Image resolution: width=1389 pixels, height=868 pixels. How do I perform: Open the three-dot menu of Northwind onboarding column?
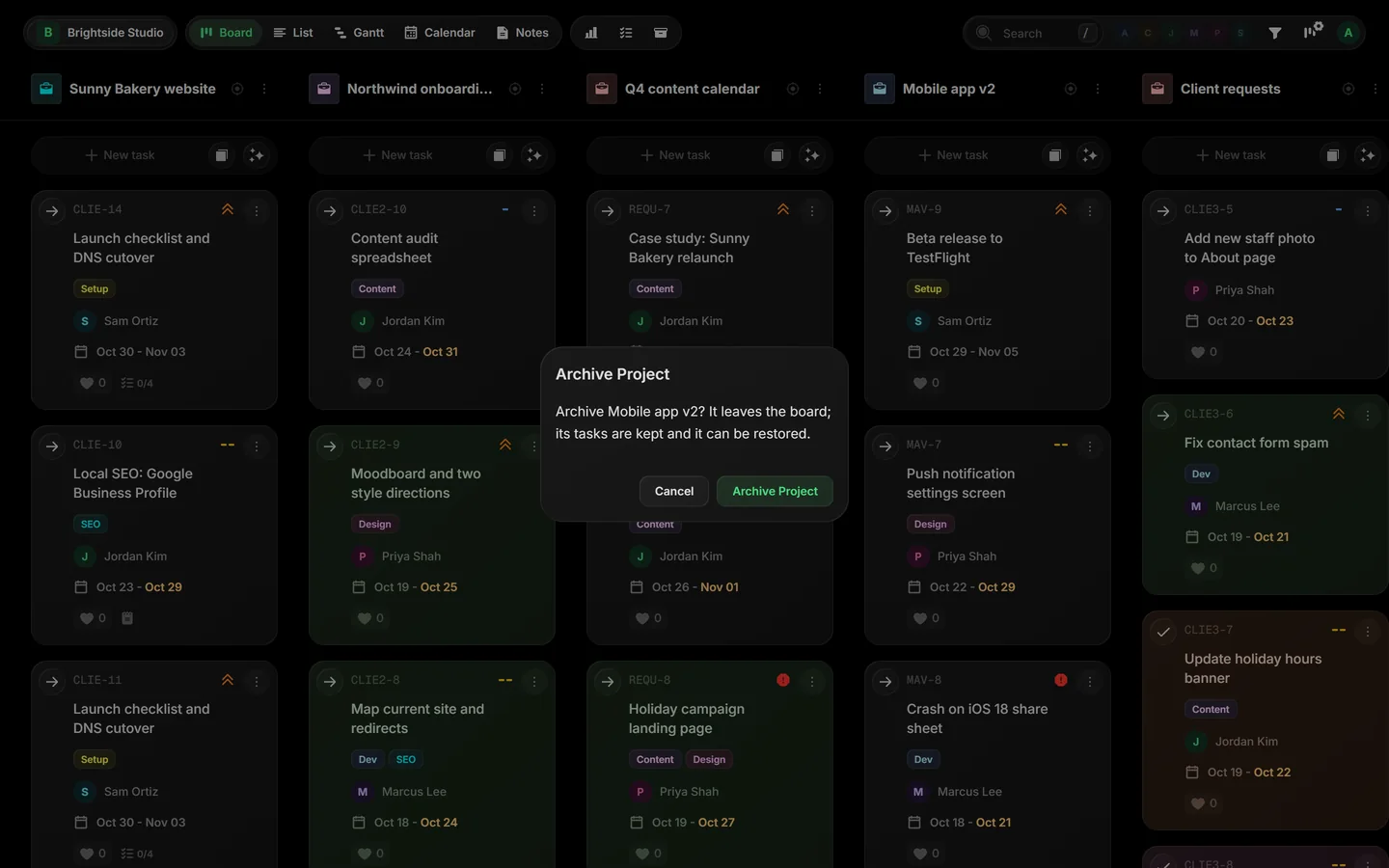click(542, 89)
